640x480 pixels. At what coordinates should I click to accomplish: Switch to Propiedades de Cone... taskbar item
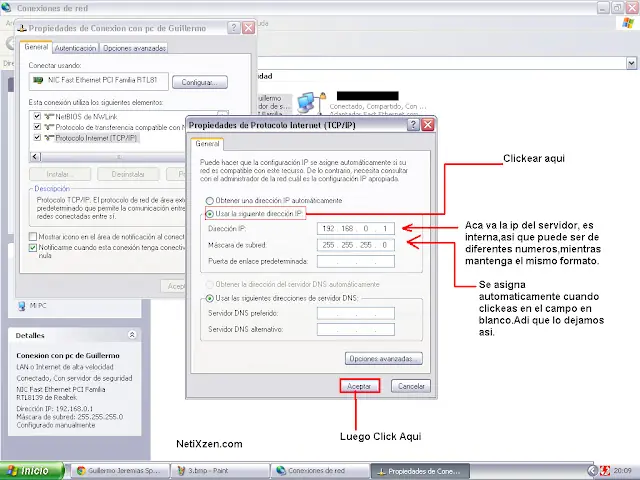(420, 471)
